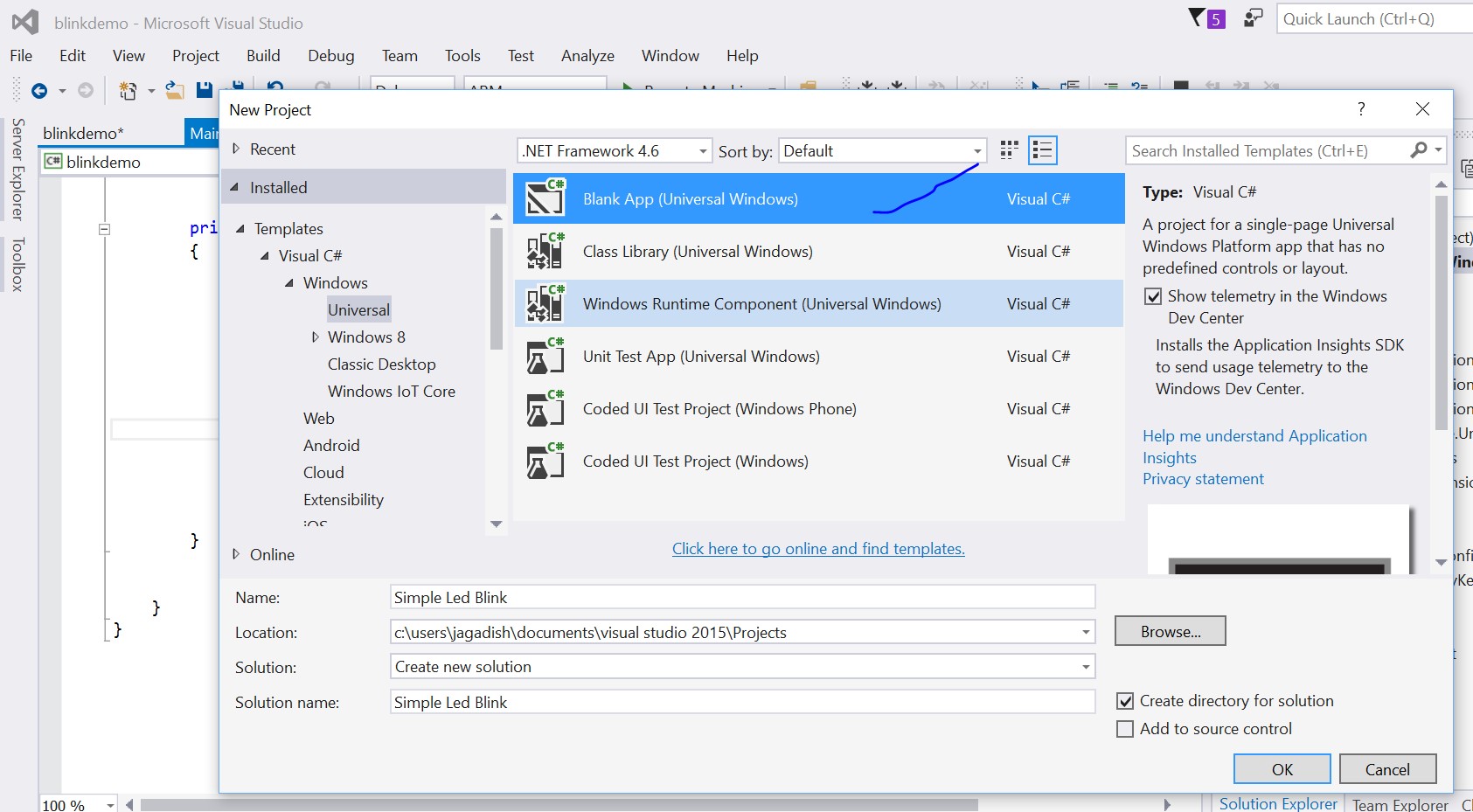Click the description panel scroll down arrow

(1441, 562)
